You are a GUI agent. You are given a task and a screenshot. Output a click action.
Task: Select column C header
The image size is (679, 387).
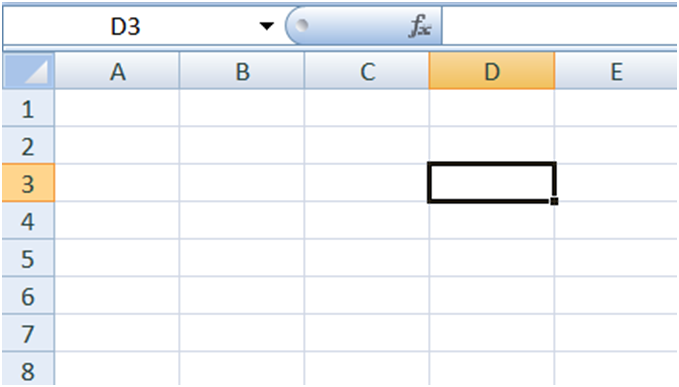367,71
